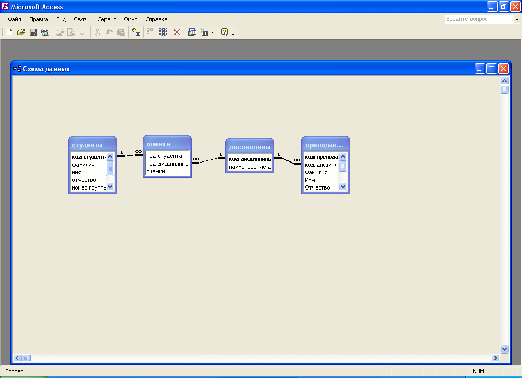Click the scroll-up arrow in студенты table

click(110, 157)
